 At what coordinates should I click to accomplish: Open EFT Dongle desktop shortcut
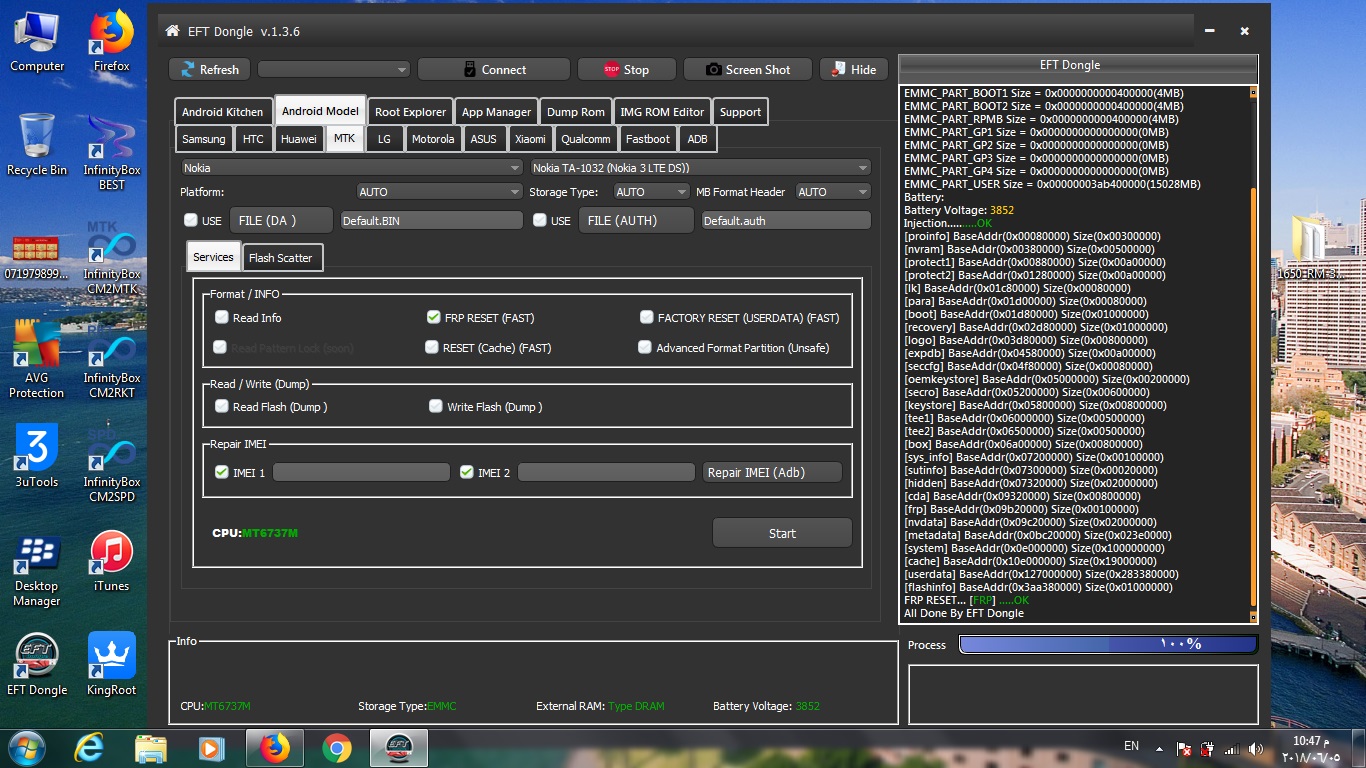point(37,665)
